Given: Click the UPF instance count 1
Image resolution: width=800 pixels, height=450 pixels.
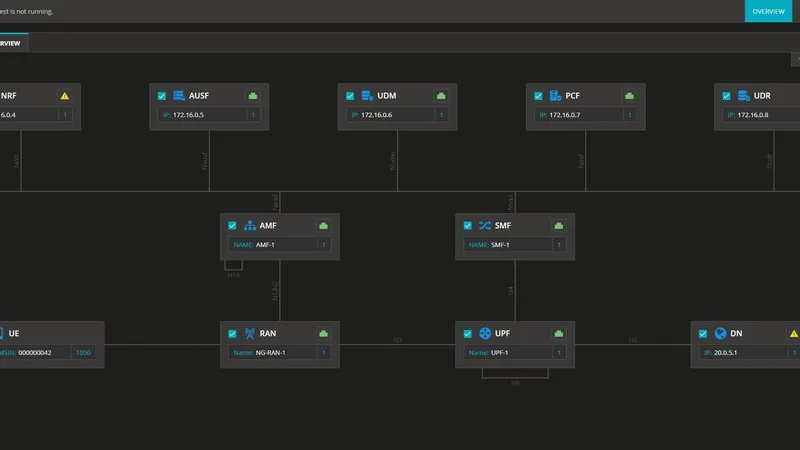Looking at the screenshot, I should [x=559, y=353].
